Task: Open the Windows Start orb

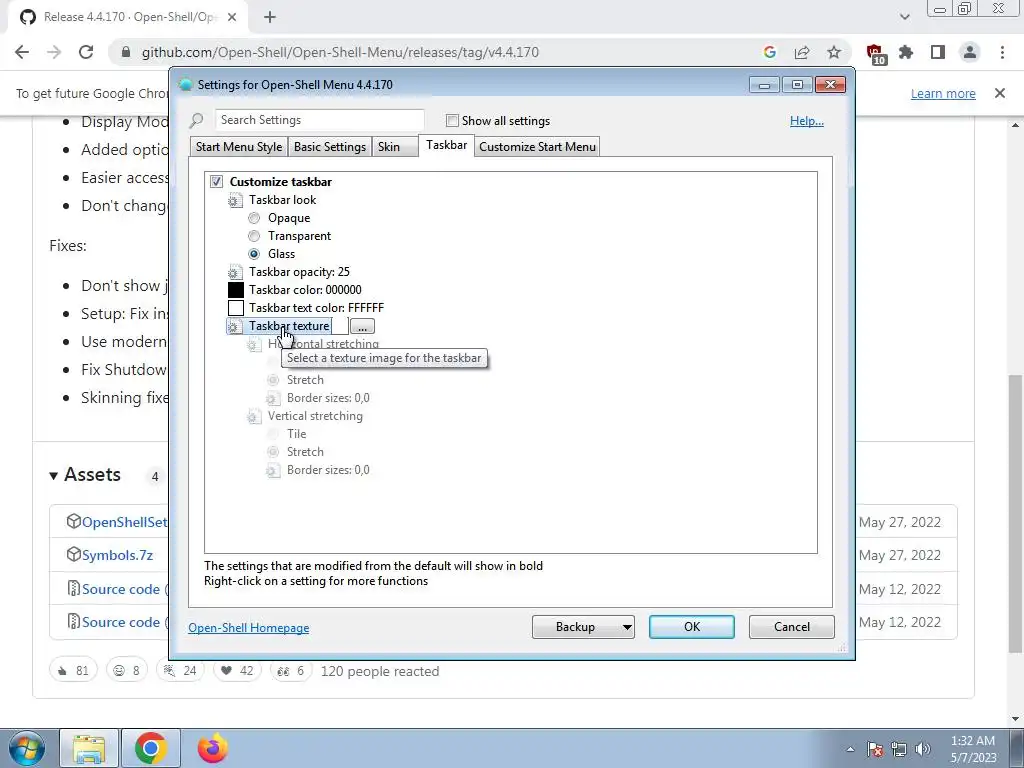Action: [x=27, y=748]
